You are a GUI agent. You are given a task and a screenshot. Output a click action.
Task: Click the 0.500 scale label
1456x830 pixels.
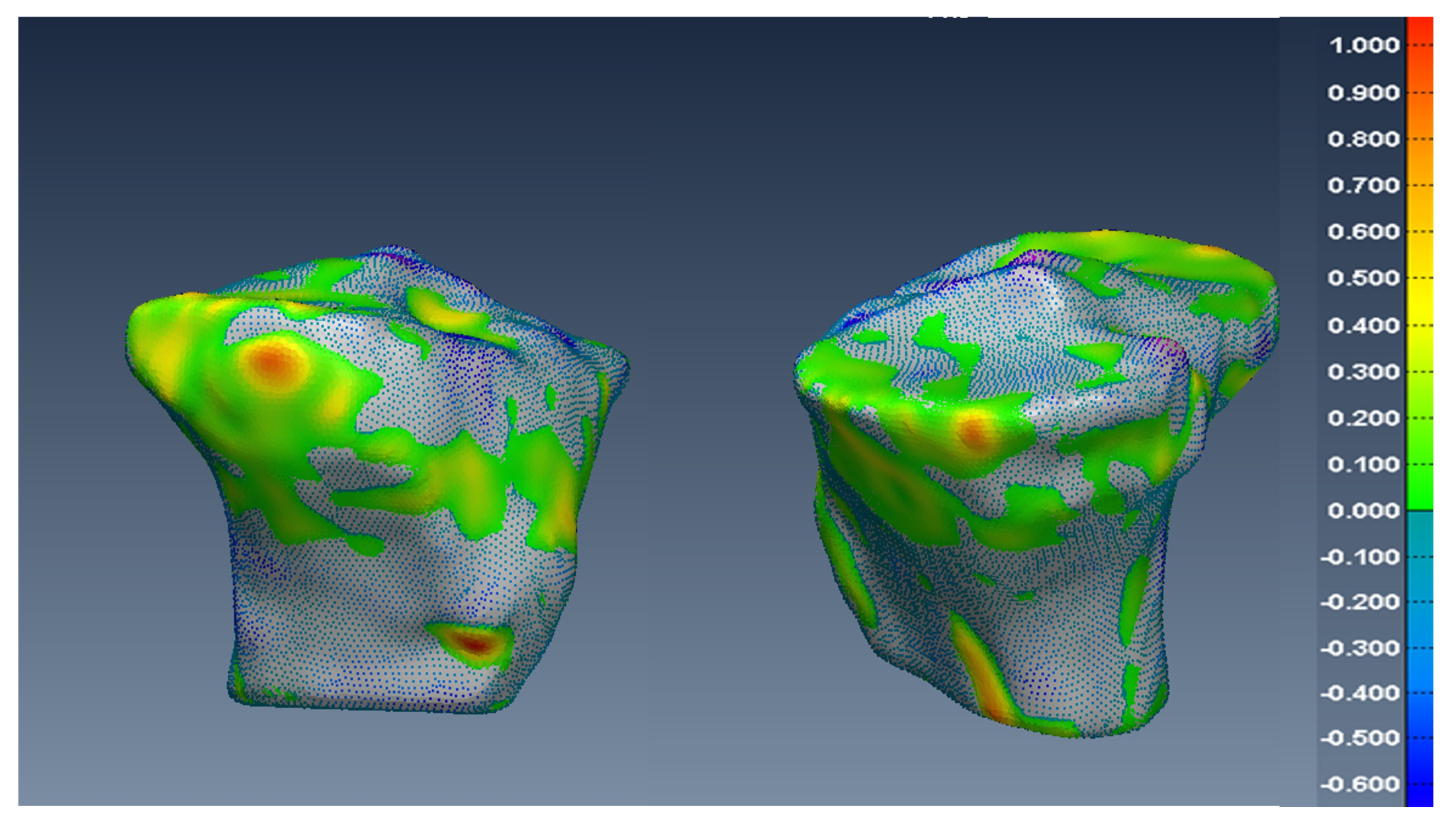click(1364, 278)
